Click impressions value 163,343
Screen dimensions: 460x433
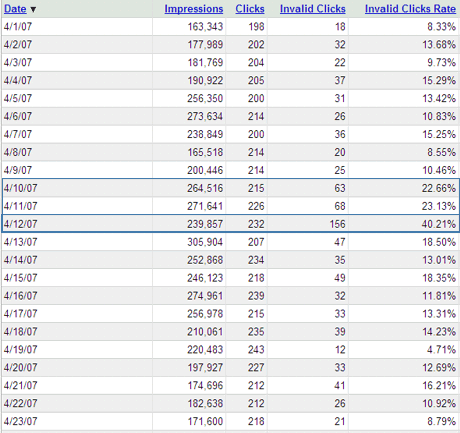tap(205, 27)
